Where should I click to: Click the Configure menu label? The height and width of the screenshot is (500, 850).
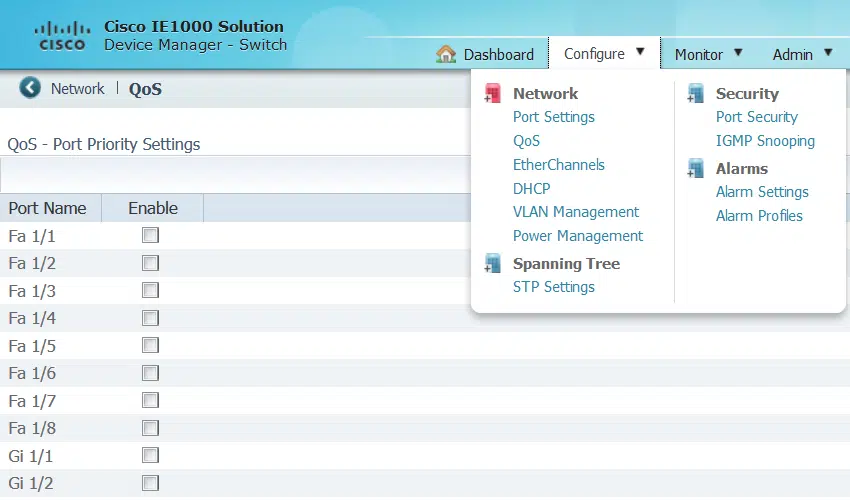click(594, 54)
